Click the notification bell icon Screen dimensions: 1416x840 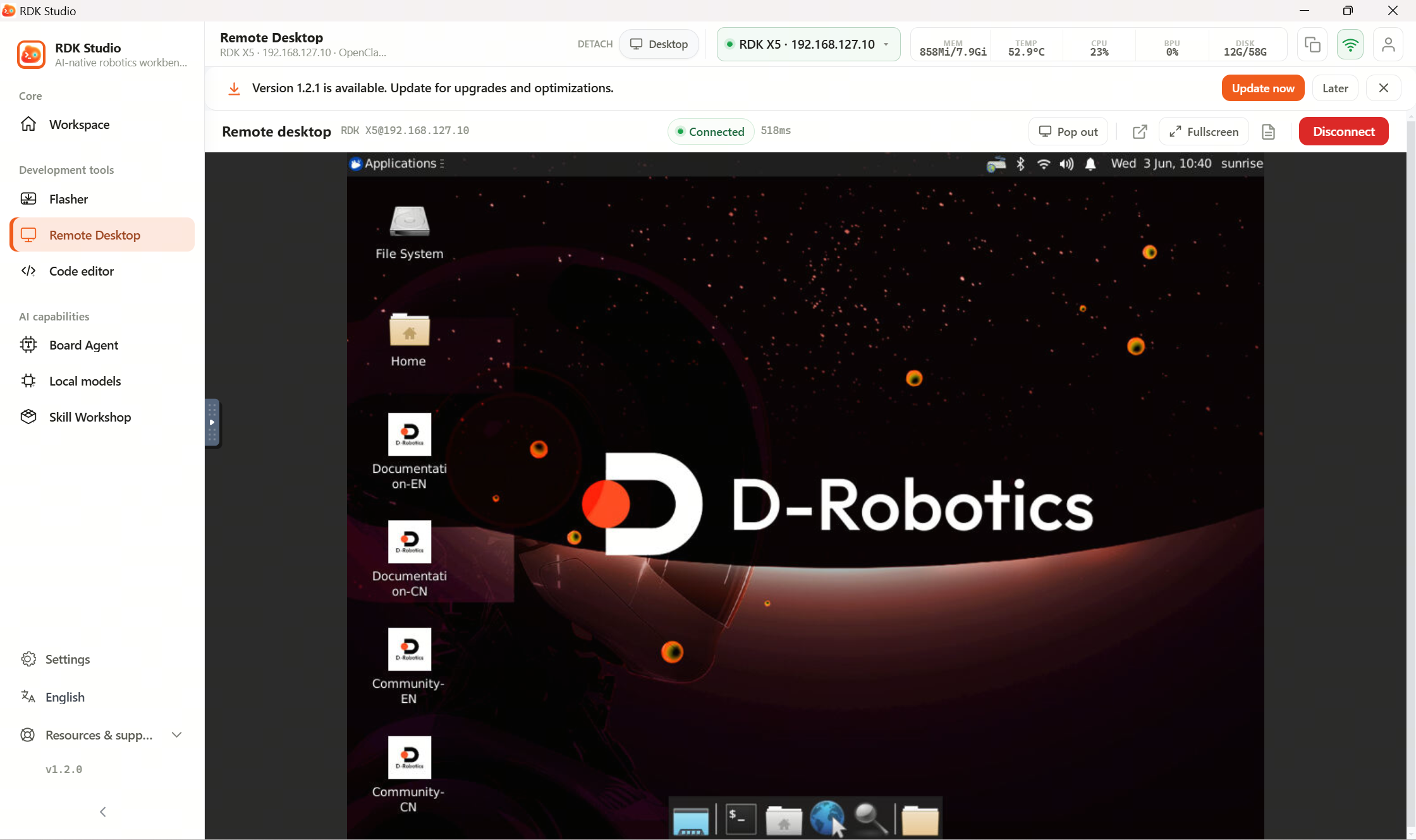click(1090, 164)
